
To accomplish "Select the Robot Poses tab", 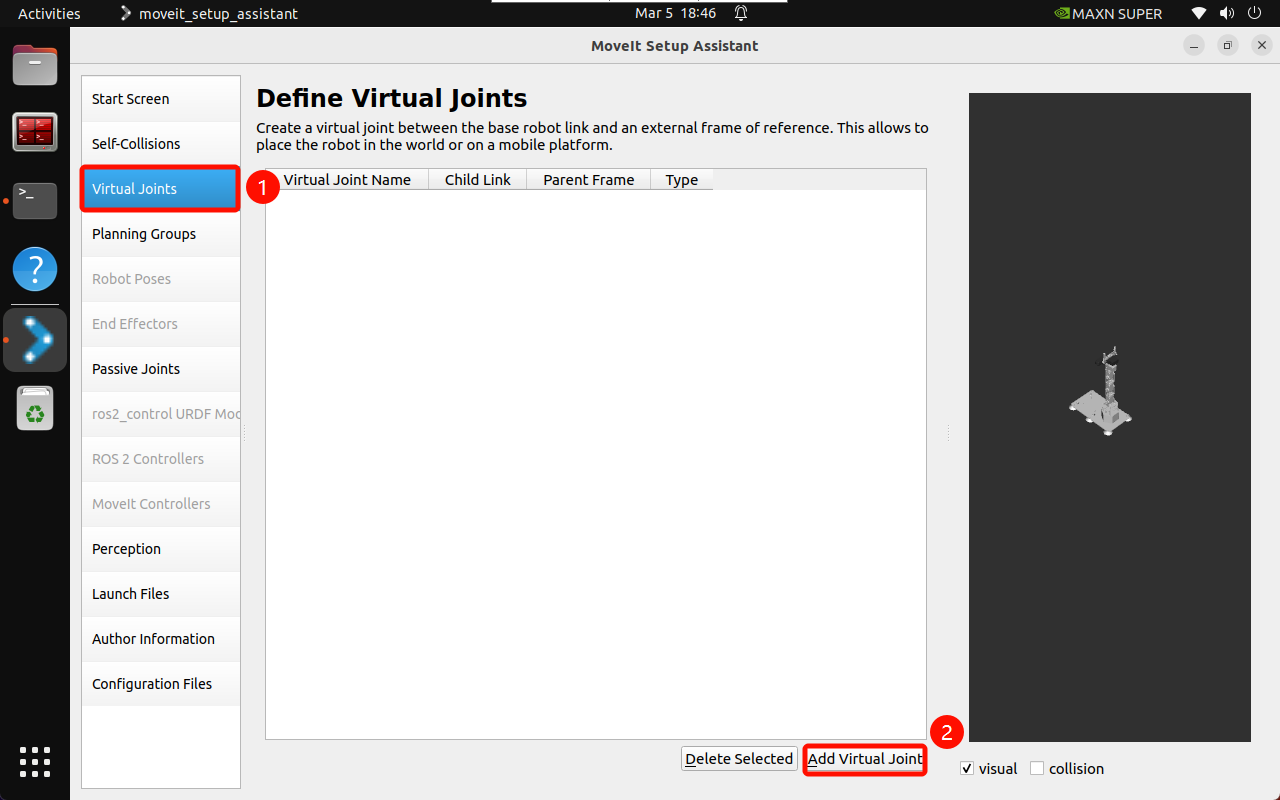I will pyautogui.click(x=161, y=279).
